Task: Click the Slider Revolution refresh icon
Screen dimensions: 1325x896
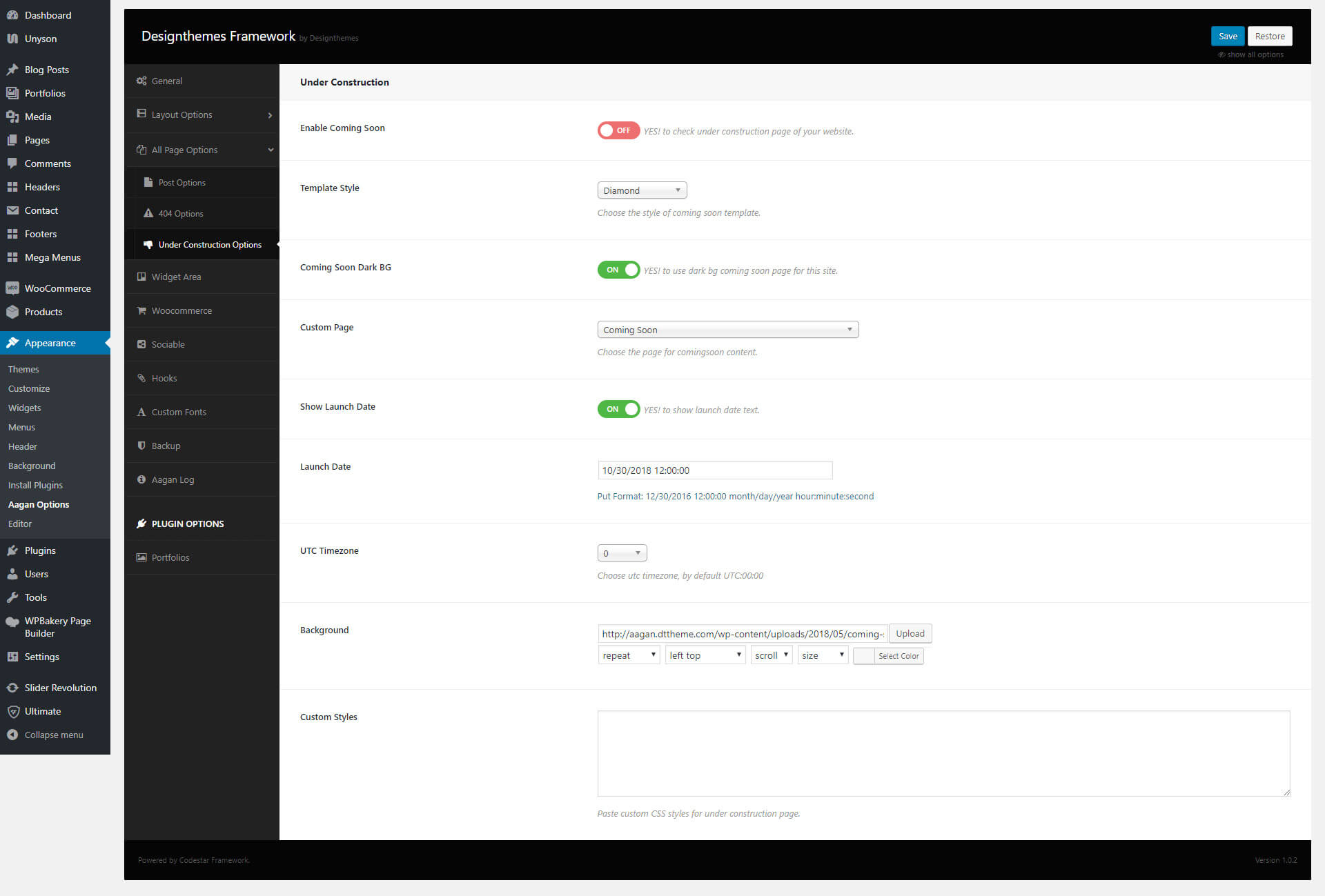Action: click(x=12, y=688)
